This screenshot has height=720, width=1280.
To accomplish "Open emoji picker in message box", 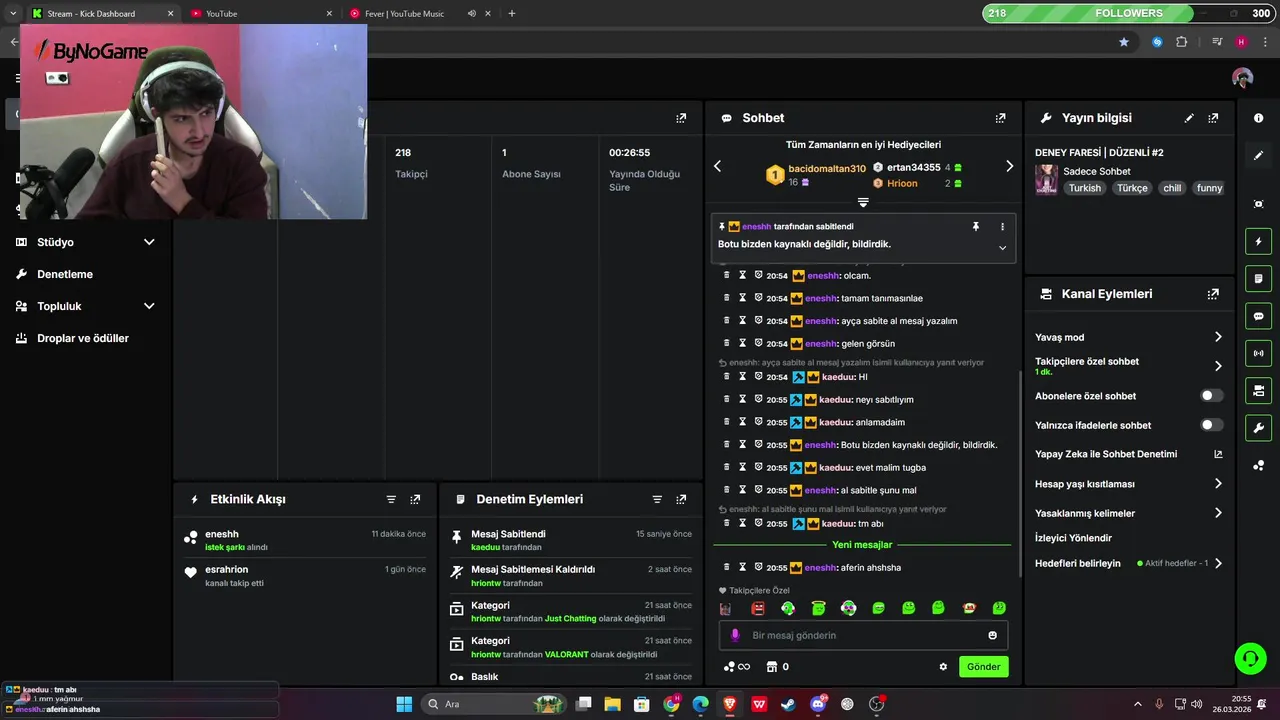I will click(992, 635).
